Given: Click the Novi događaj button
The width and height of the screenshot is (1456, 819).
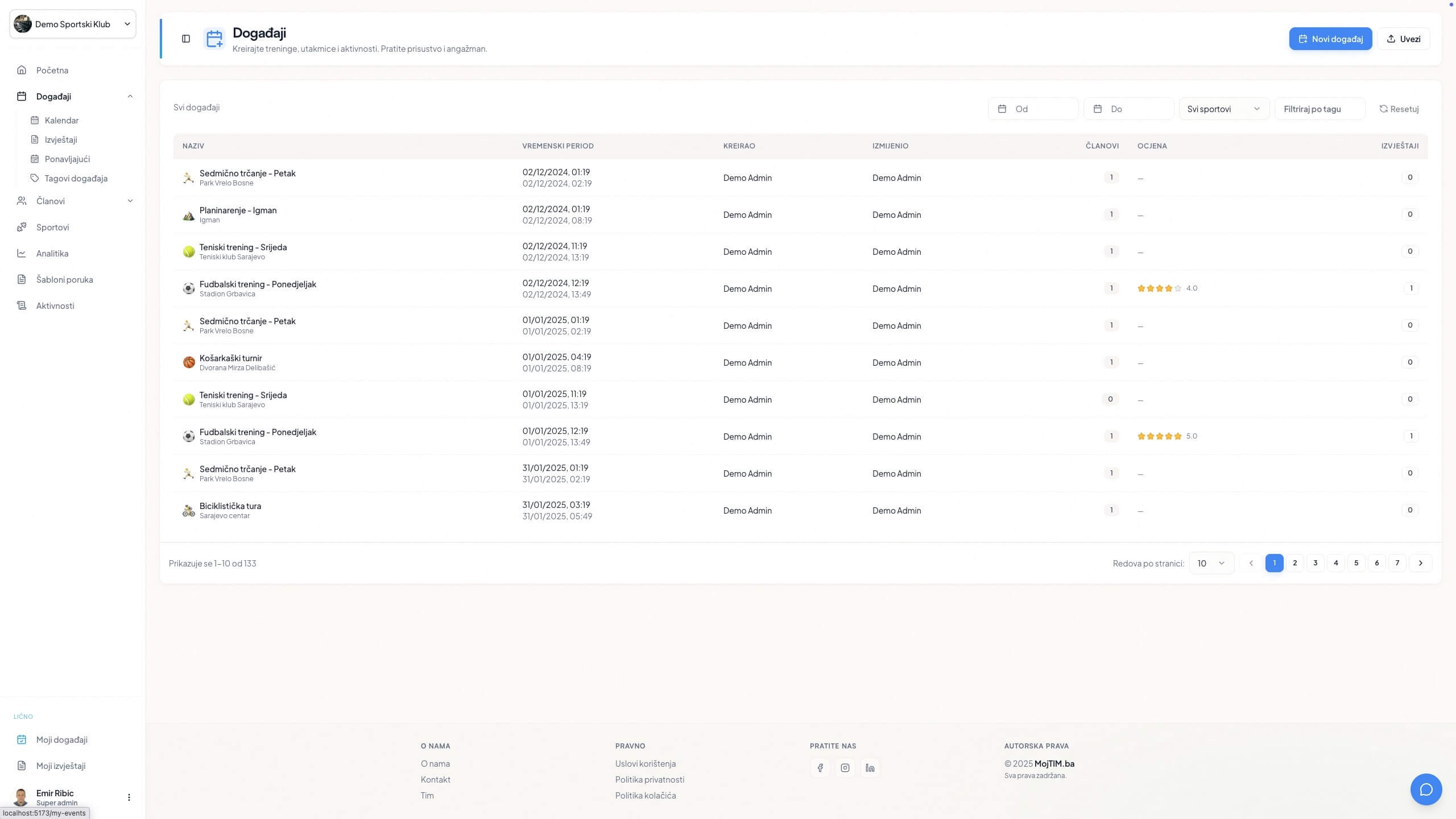Looking at the screenshot, I should point(1330,39).
